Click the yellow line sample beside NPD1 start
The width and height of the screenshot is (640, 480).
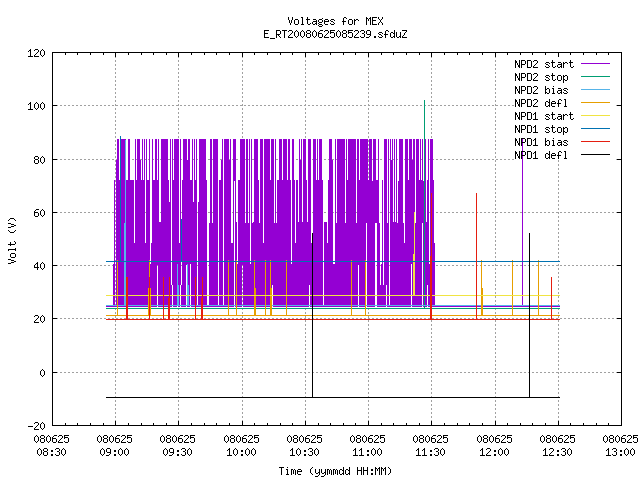pyautogui.click(x=596, y=116)
